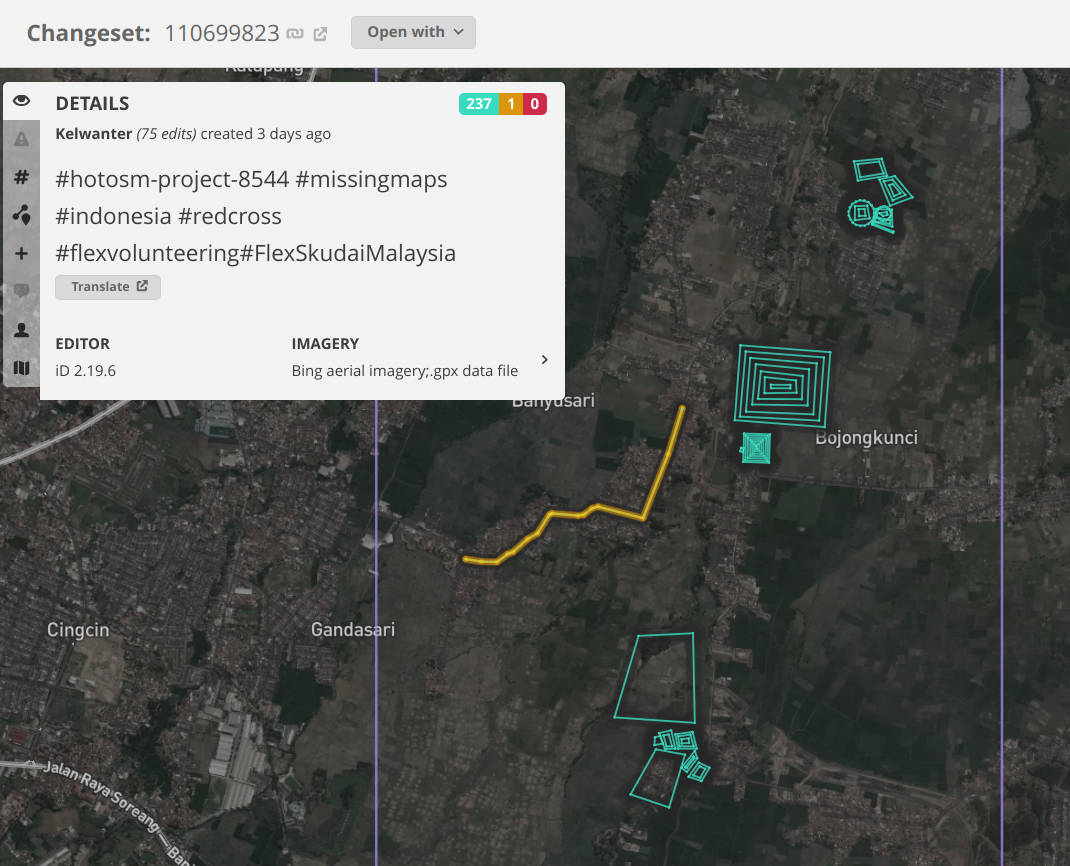This screenshot has height=866, width=1070.
Task: Switch to the discussion speech-bubble tab
Action: (21, 291)
